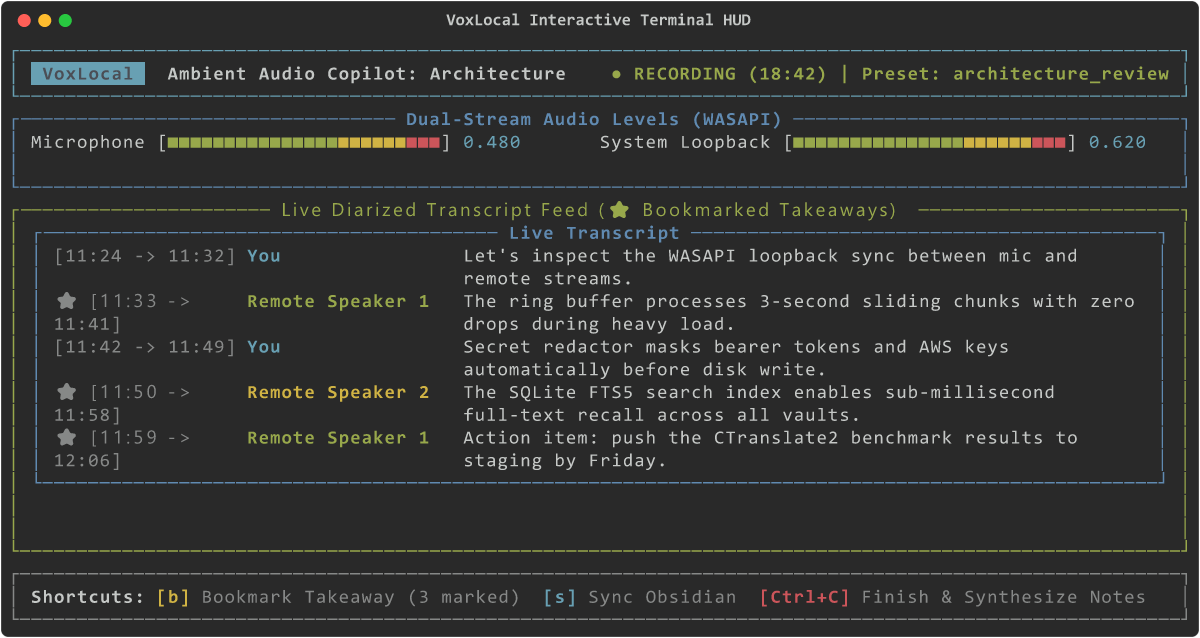Click the [11:42 -> 11:49] timestamp
1200x638 pixels.
point(145,347)
